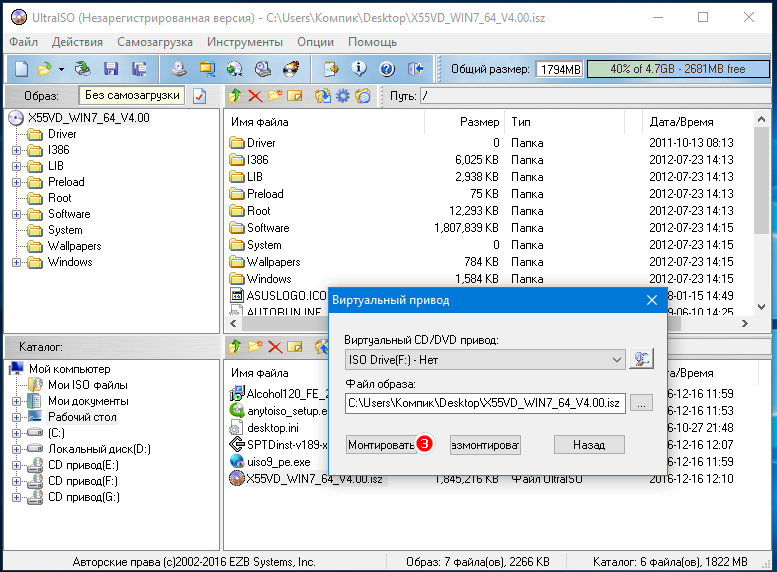Viewport: 777px width, 572px height.
Task: Click the image list scroll left arrow
Action: coord(233,323)
